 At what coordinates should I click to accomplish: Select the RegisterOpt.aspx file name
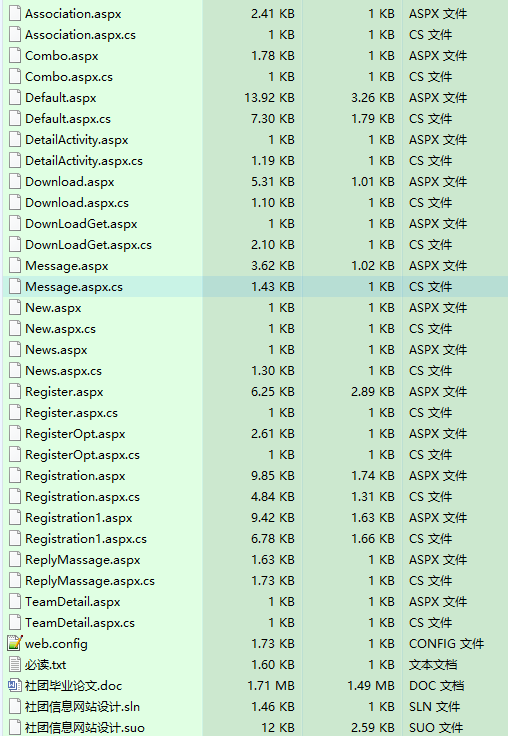pos(75,434)
